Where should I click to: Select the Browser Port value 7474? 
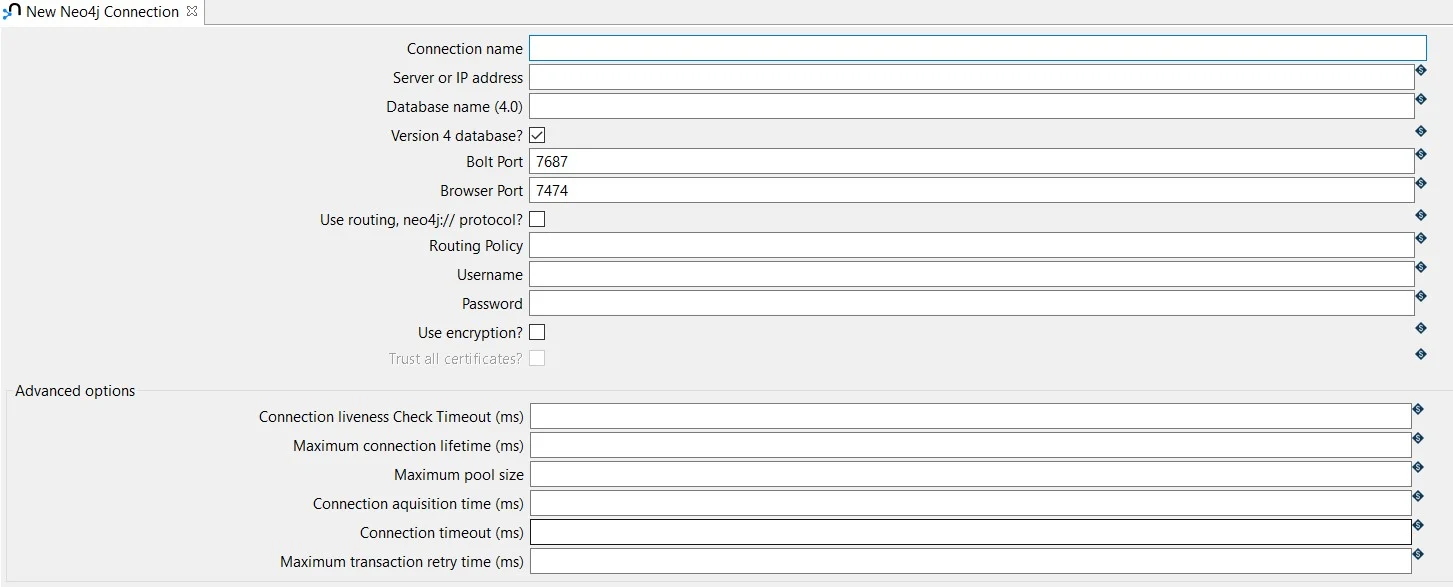point(900,189)
